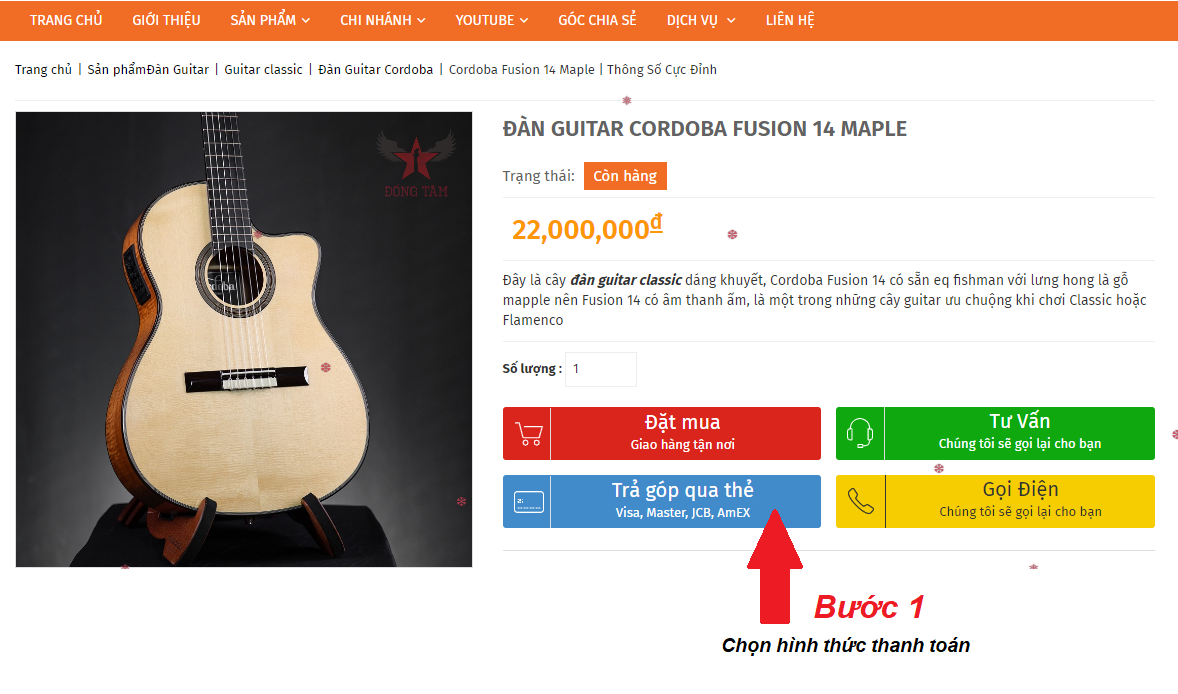Expand the SẢN PHẨM dropdown menu
Image resolution: width=1178 pixels, height=694 pixels.
point(270,20)
